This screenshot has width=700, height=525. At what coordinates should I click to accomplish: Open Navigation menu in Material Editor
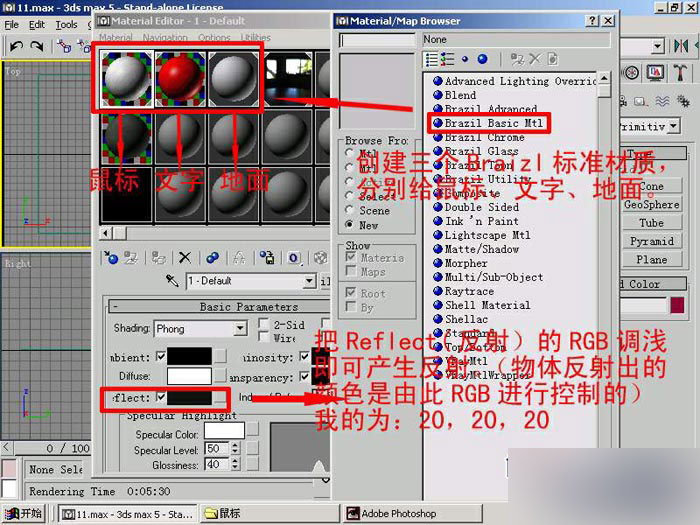point(165,38)
